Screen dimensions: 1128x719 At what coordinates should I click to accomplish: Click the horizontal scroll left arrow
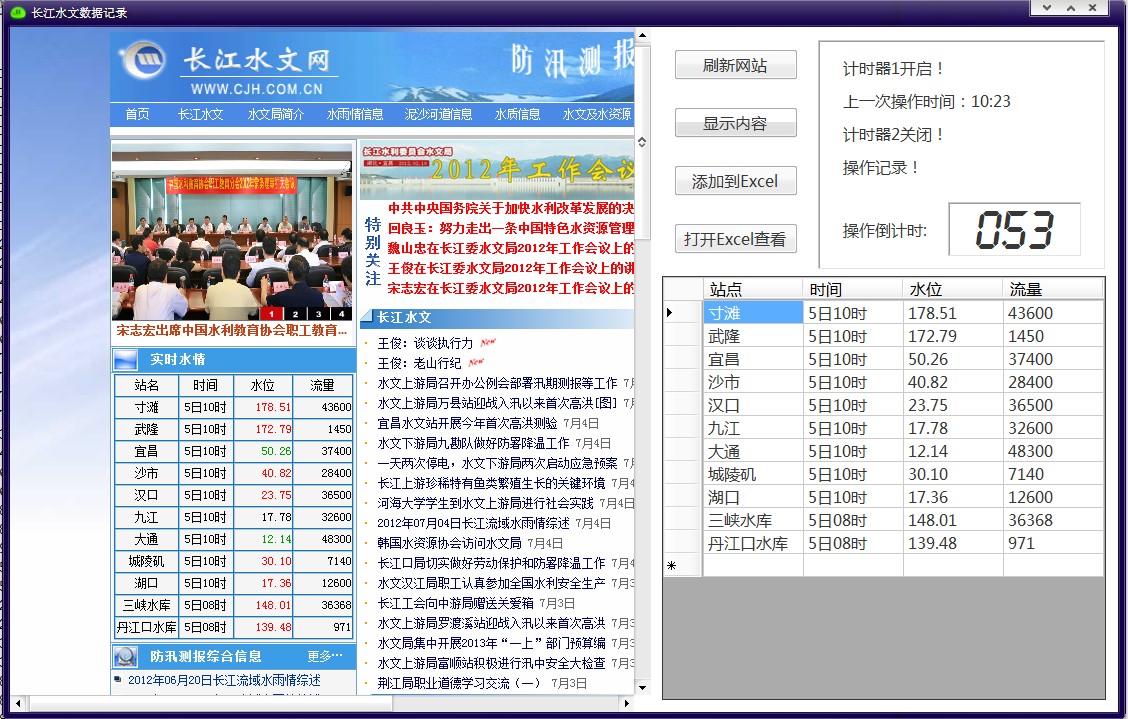pyautogui.click(x=18, y=703)
